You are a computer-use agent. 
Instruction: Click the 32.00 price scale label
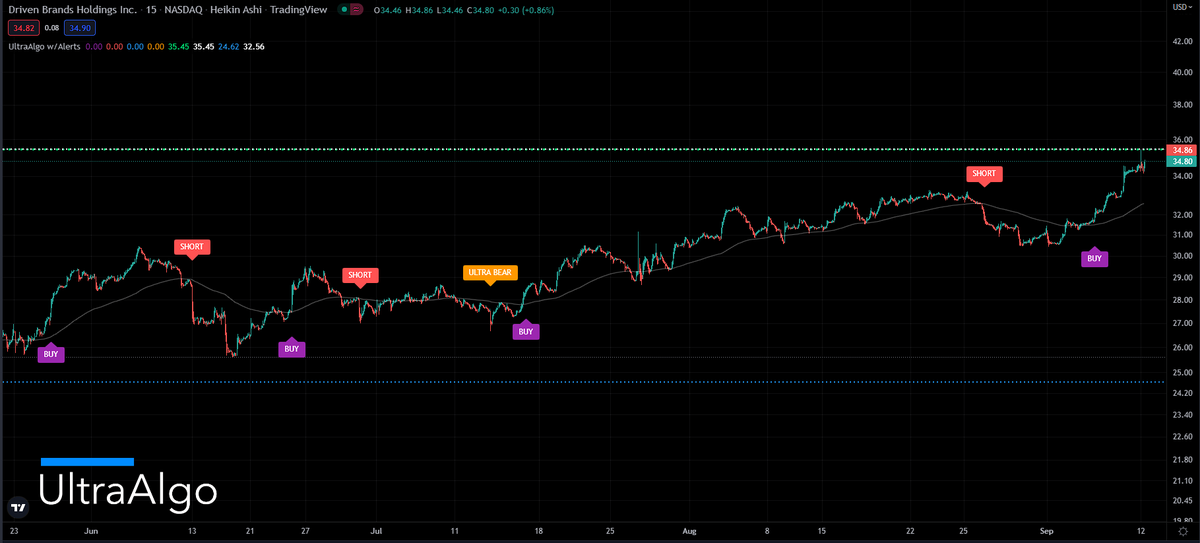tap(1183, 214)
